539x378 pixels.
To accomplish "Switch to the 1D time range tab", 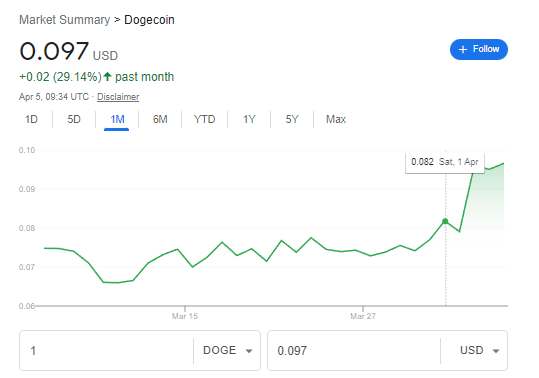I will click(x=31, y=119).
